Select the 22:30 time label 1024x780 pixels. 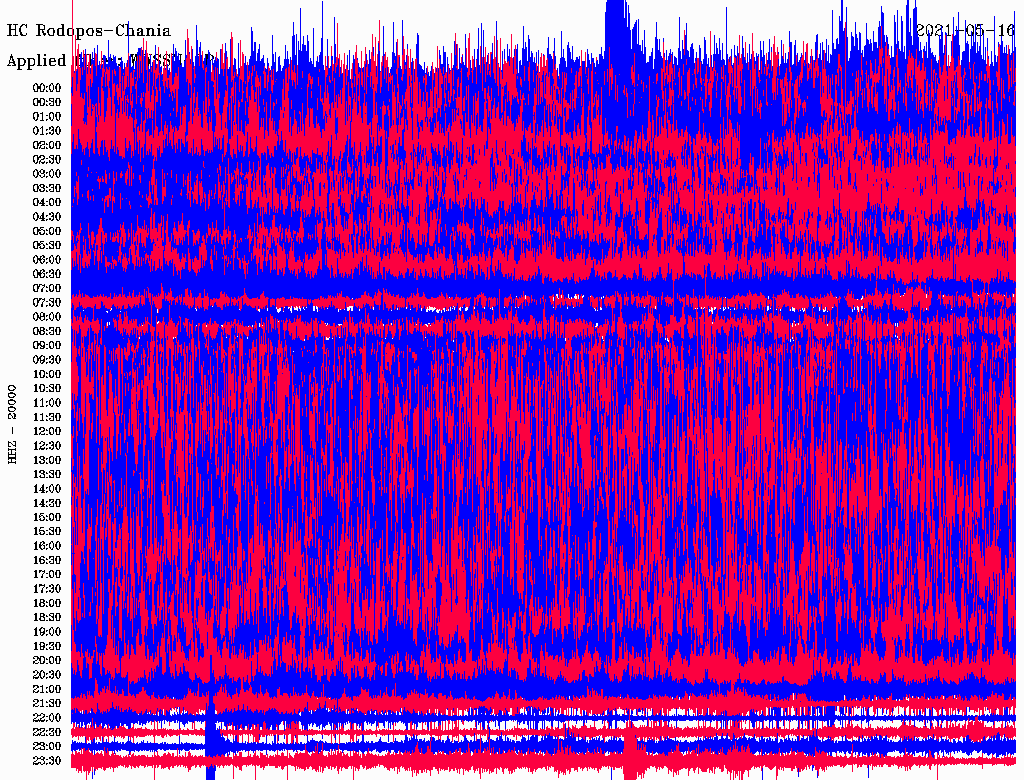[47, 732]
